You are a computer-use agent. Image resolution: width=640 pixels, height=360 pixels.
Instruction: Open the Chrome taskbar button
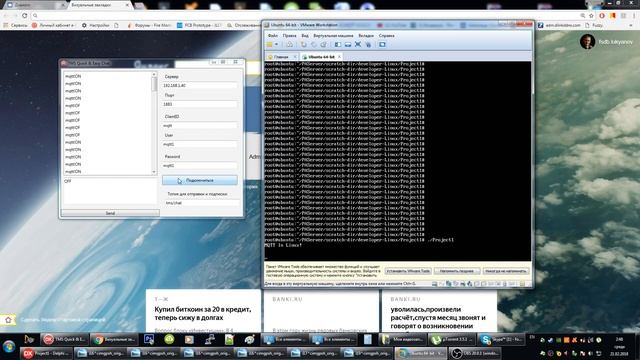coord(114,339)
